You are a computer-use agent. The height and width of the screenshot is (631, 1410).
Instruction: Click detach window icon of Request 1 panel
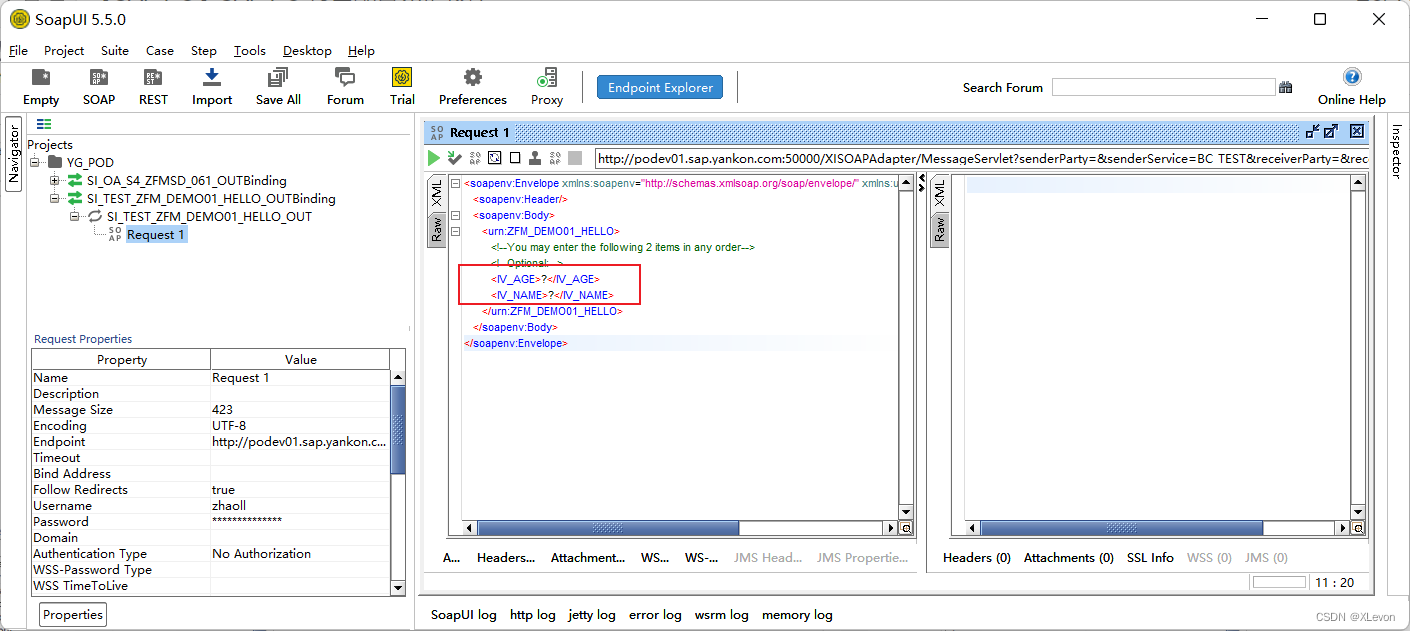pos(1313,131)
